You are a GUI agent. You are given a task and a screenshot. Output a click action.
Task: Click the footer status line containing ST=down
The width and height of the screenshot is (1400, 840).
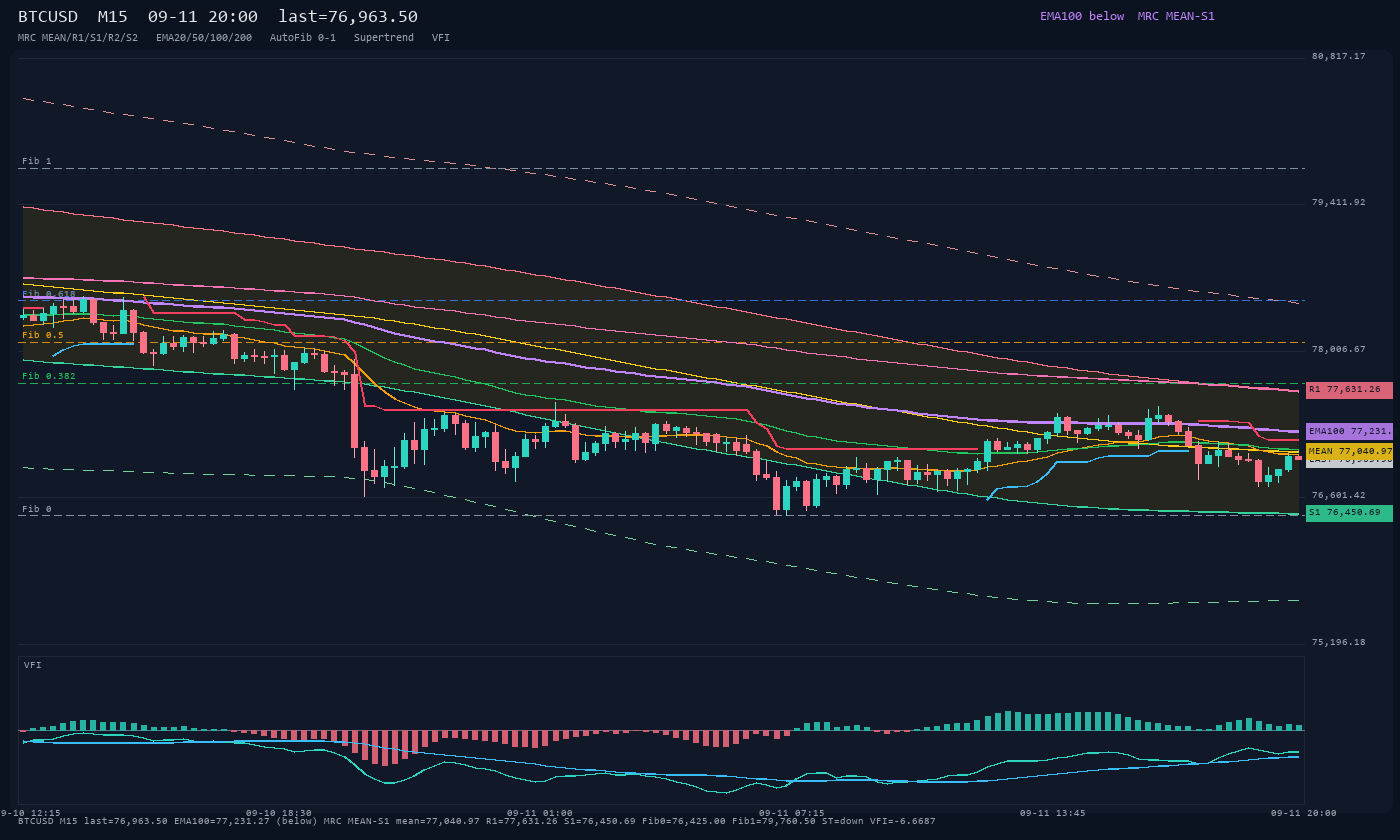click(477, 821)
